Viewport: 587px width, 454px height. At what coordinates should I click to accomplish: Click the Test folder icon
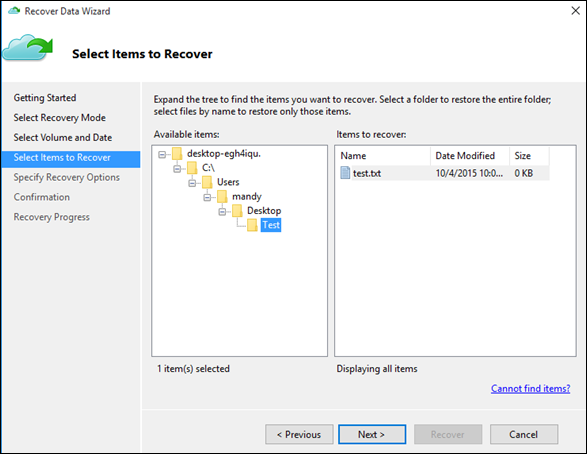252,225
